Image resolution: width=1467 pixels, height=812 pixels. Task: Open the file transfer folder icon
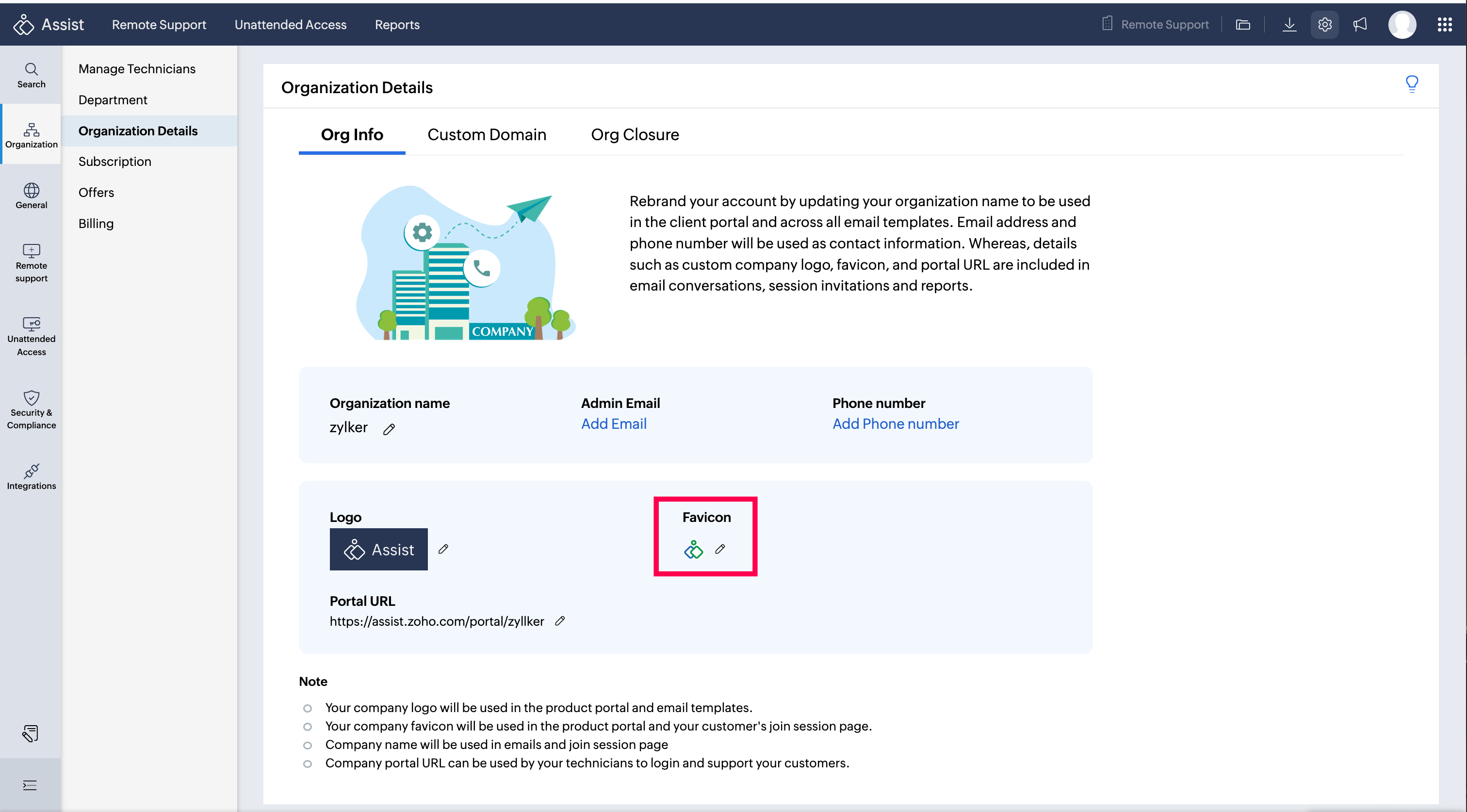point(1242,24)
